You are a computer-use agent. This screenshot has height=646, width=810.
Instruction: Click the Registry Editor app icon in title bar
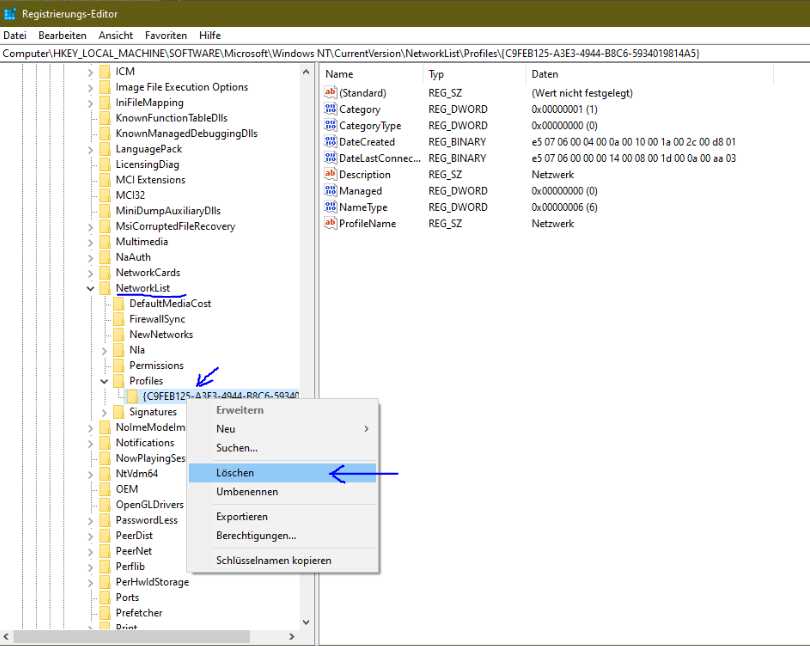[10, 14]
